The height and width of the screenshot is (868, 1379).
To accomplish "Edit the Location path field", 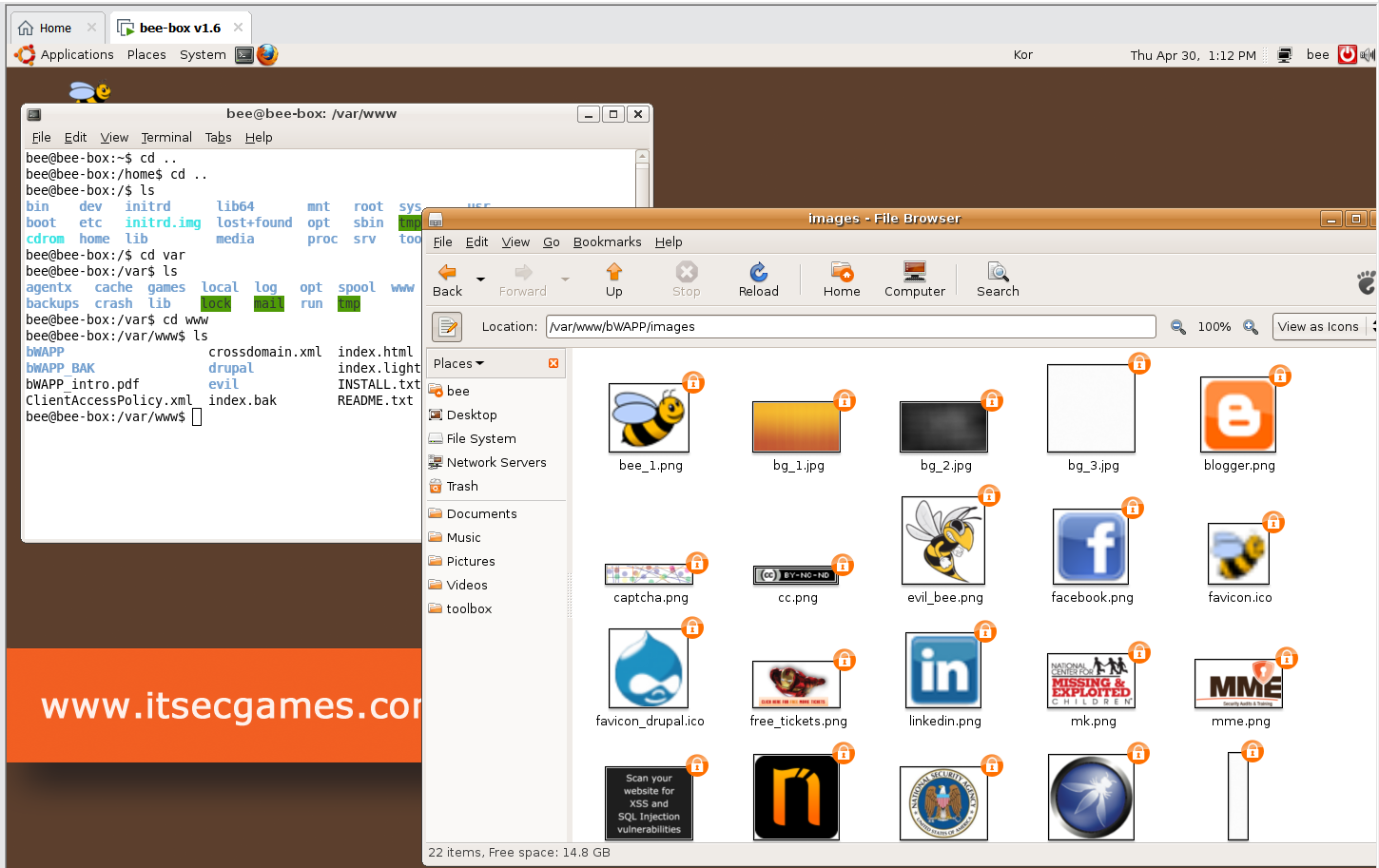I will click(851, 326).
